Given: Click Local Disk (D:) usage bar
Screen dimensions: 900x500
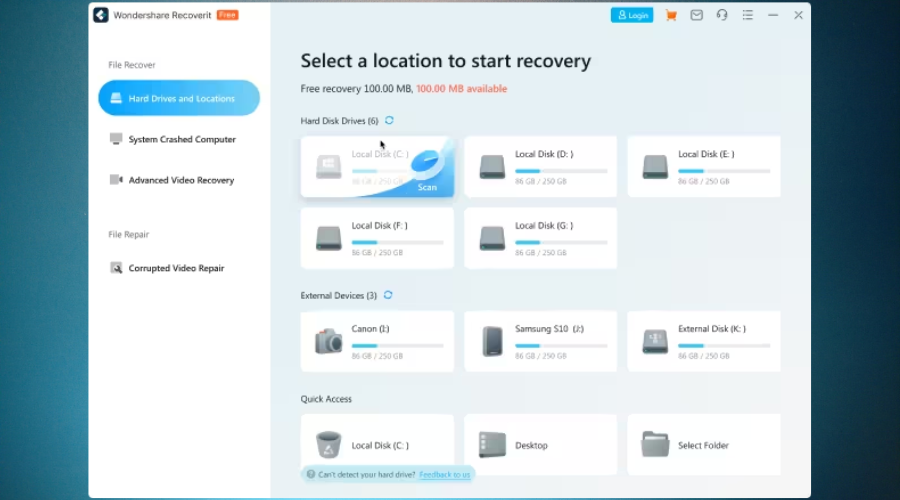Looking at the screenshot, I should 561,170.
